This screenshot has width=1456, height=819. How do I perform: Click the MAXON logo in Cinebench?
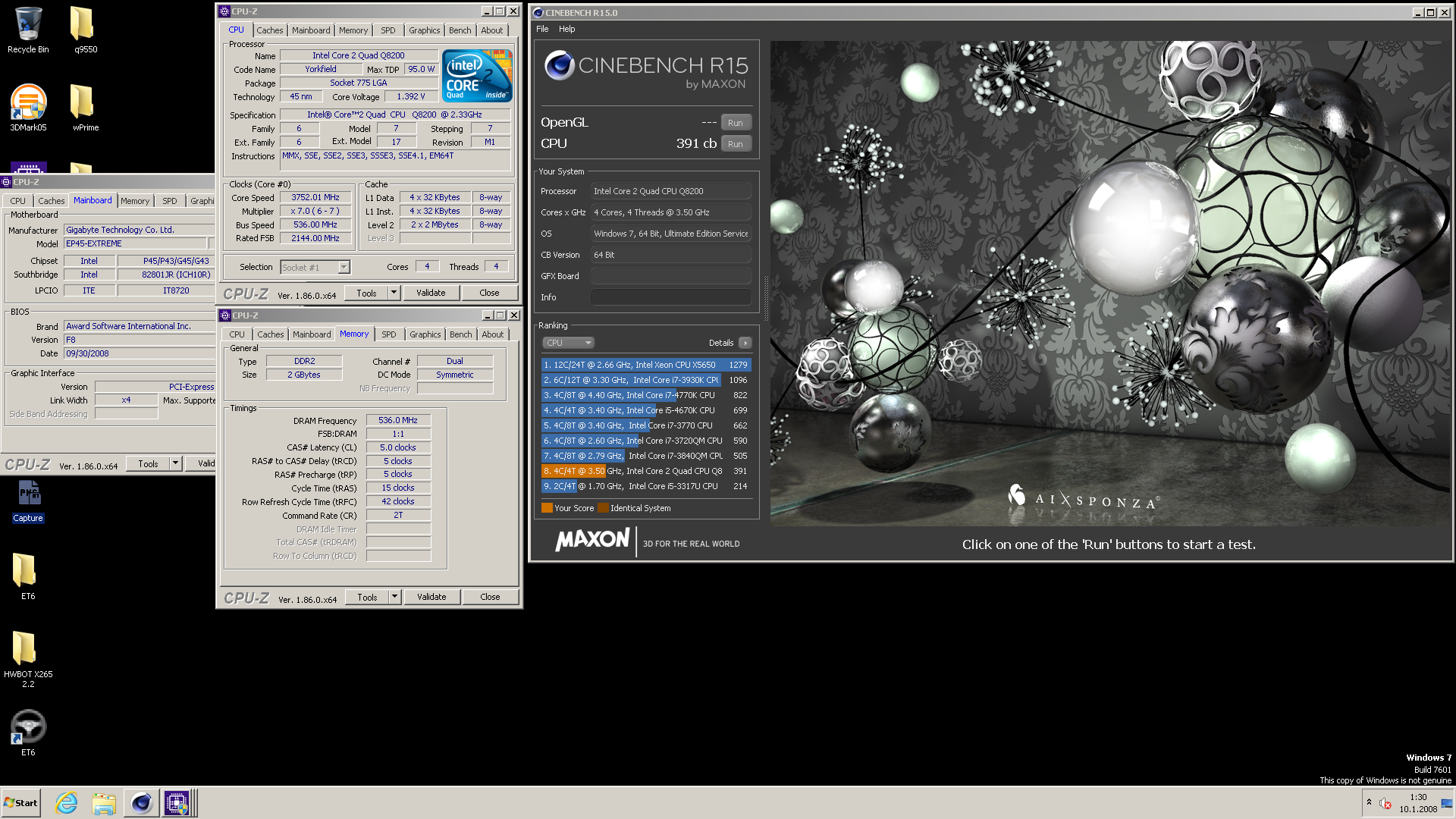coord(592,540)
